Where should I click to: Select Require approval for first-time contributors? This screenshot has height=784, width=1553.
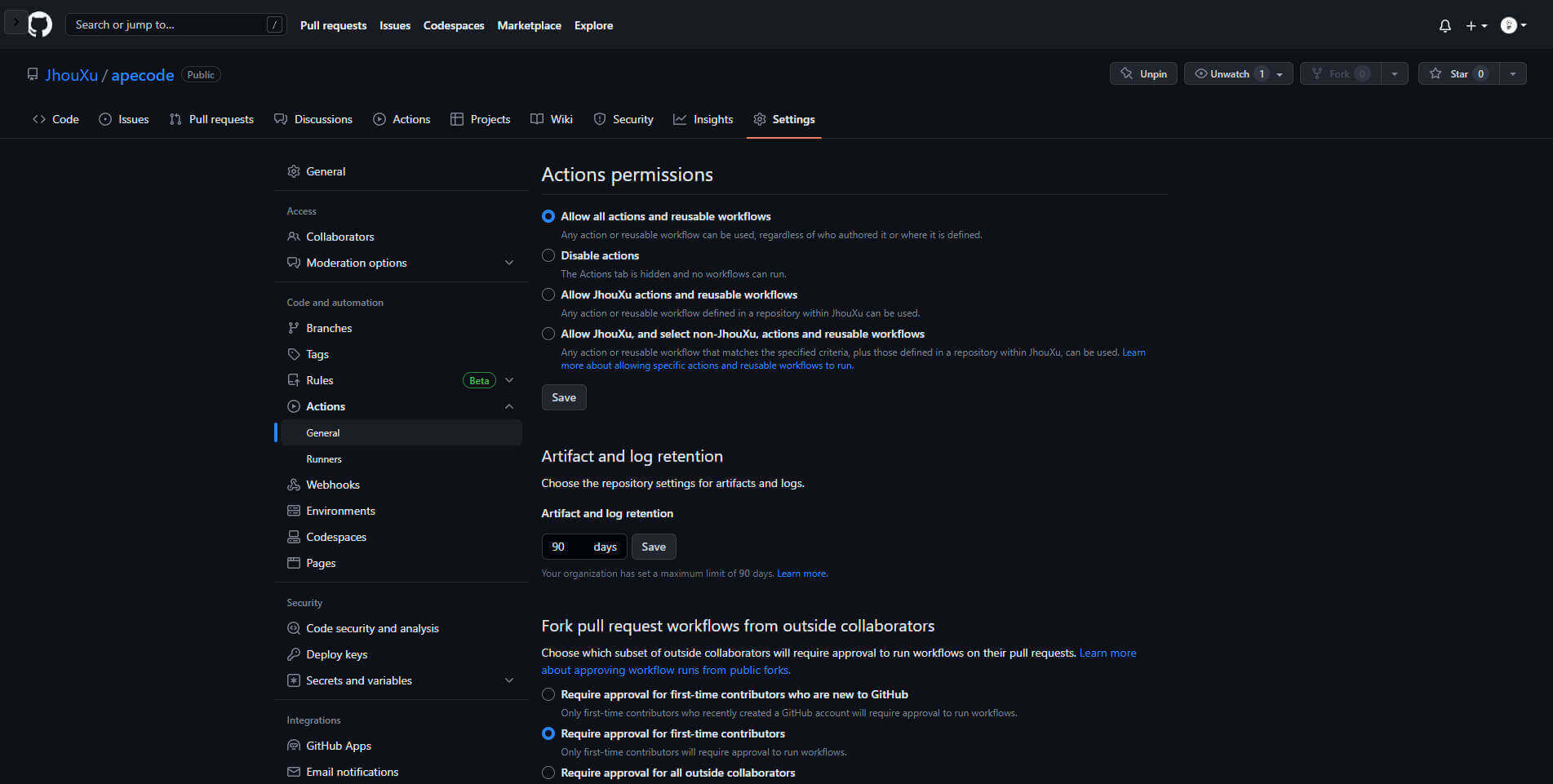click(548, 733)
